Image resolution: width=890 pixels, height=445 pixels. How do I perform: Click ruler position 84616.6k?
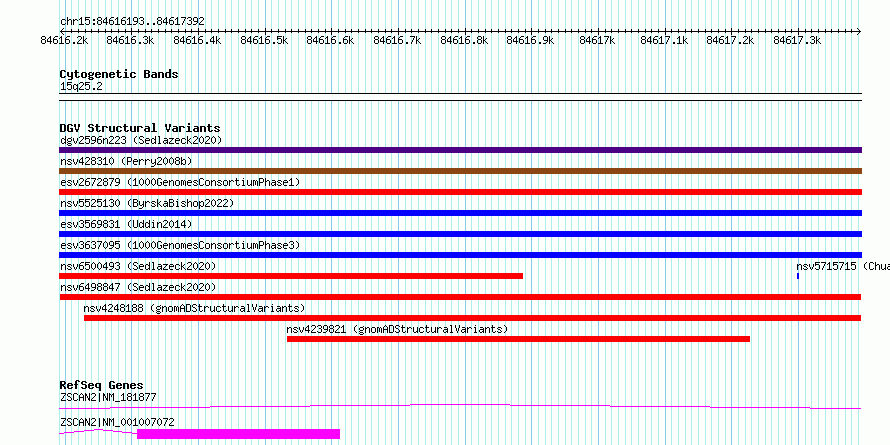330,40
